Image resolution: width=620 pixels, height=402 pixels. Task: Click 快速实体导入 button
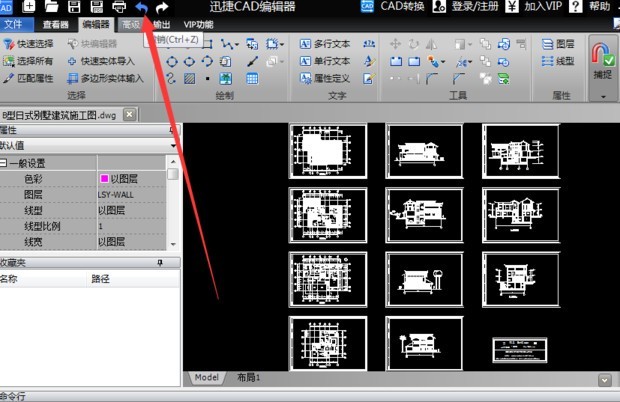[x=101, y=61]
